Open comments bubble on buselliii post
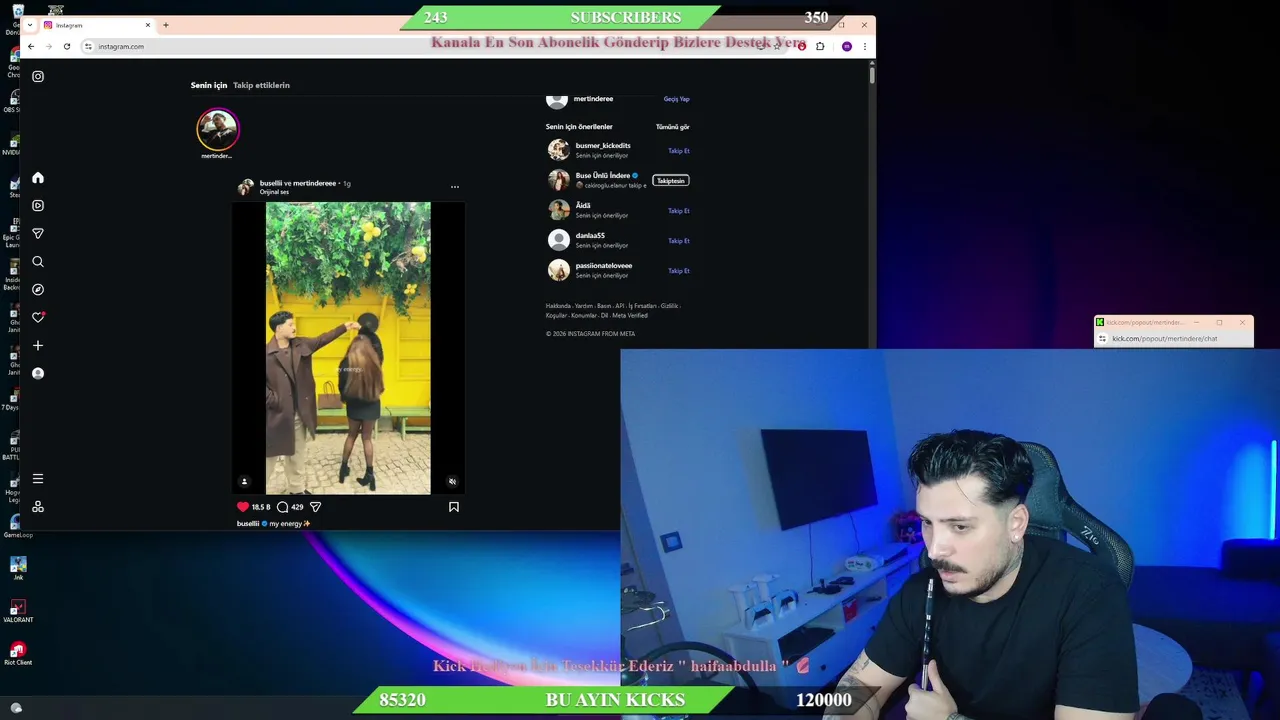 [283, 507]
